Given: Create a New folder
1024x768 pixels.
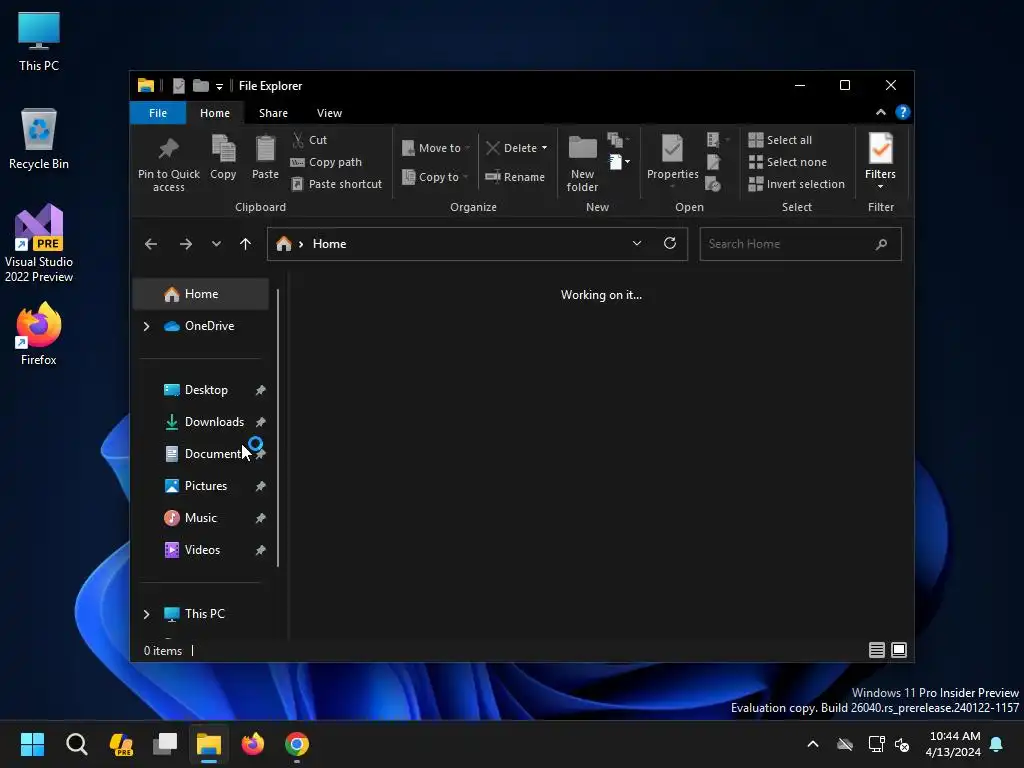Looking at the screenshot, I should coord(583,163).
